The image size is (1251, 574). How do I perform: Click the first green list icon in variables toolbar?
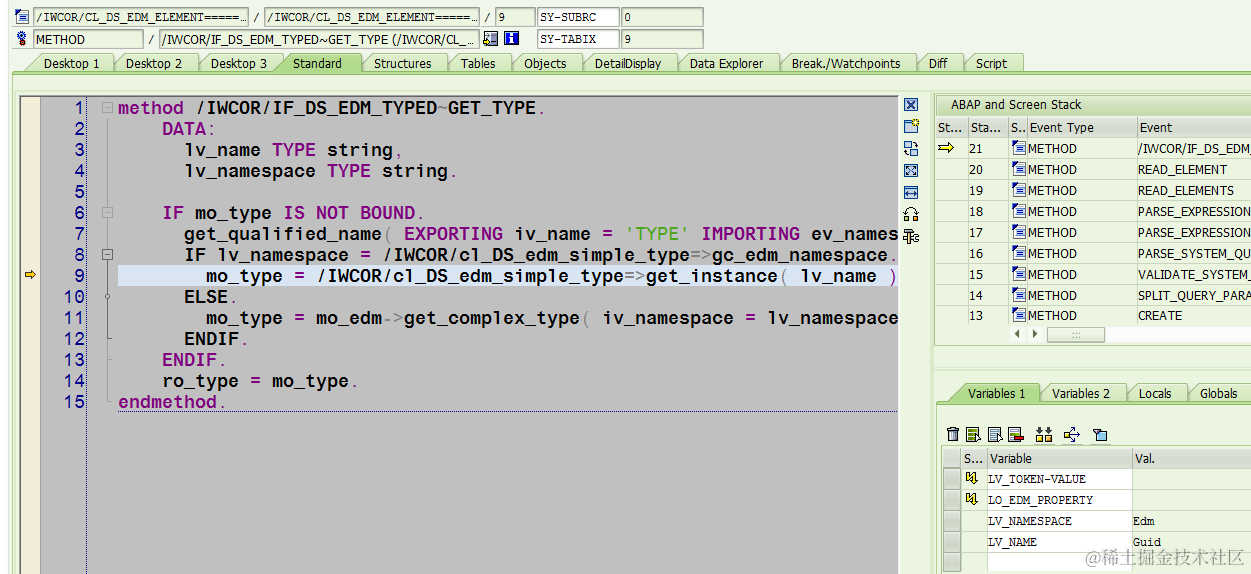click(973, 434)
